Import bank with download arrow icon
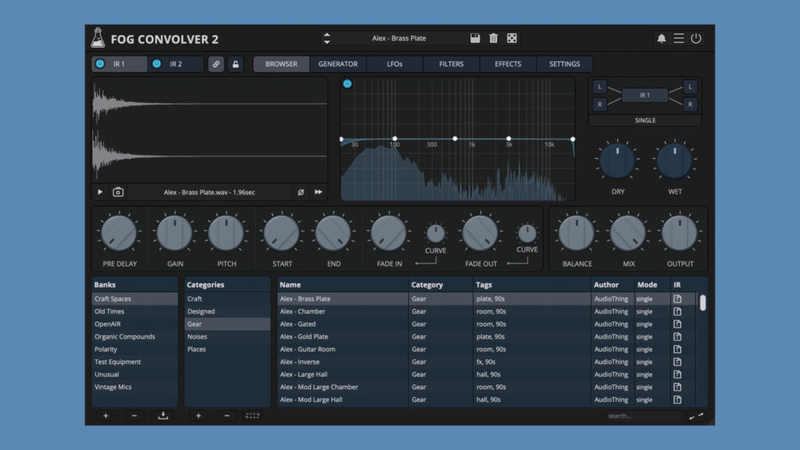 (x=163, y=416)
